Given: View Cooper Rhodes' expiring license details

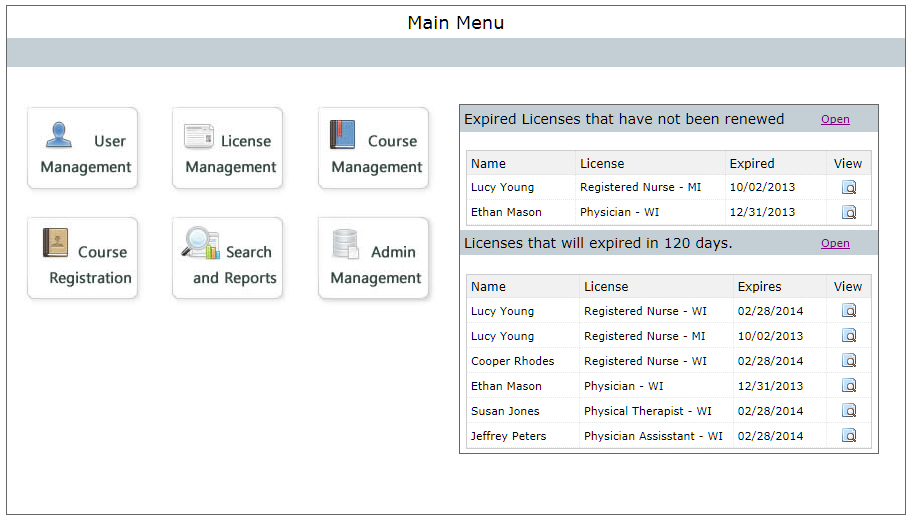Looking at the screenshot, I should click(848, 361).
